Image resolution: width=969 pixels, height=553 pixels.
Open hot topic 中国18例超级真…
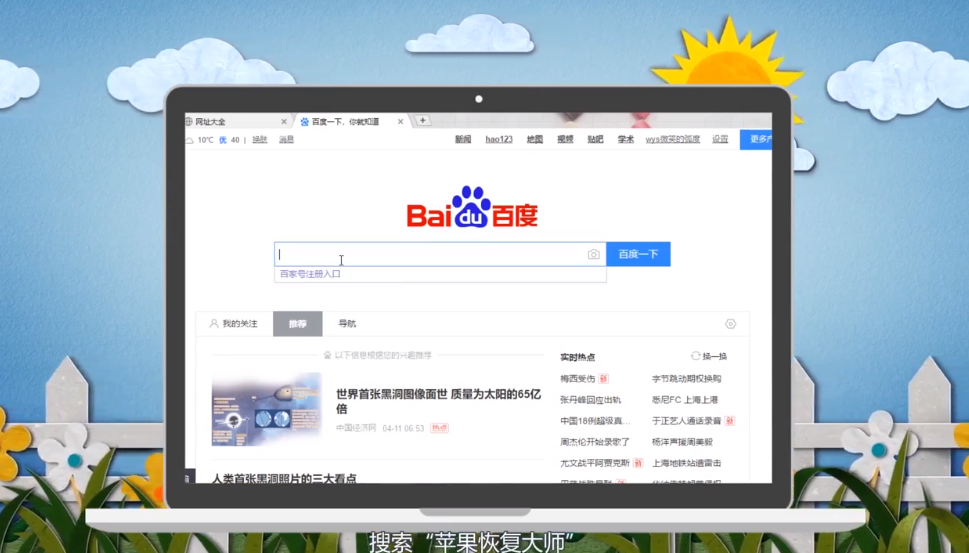tap(595, 421)
